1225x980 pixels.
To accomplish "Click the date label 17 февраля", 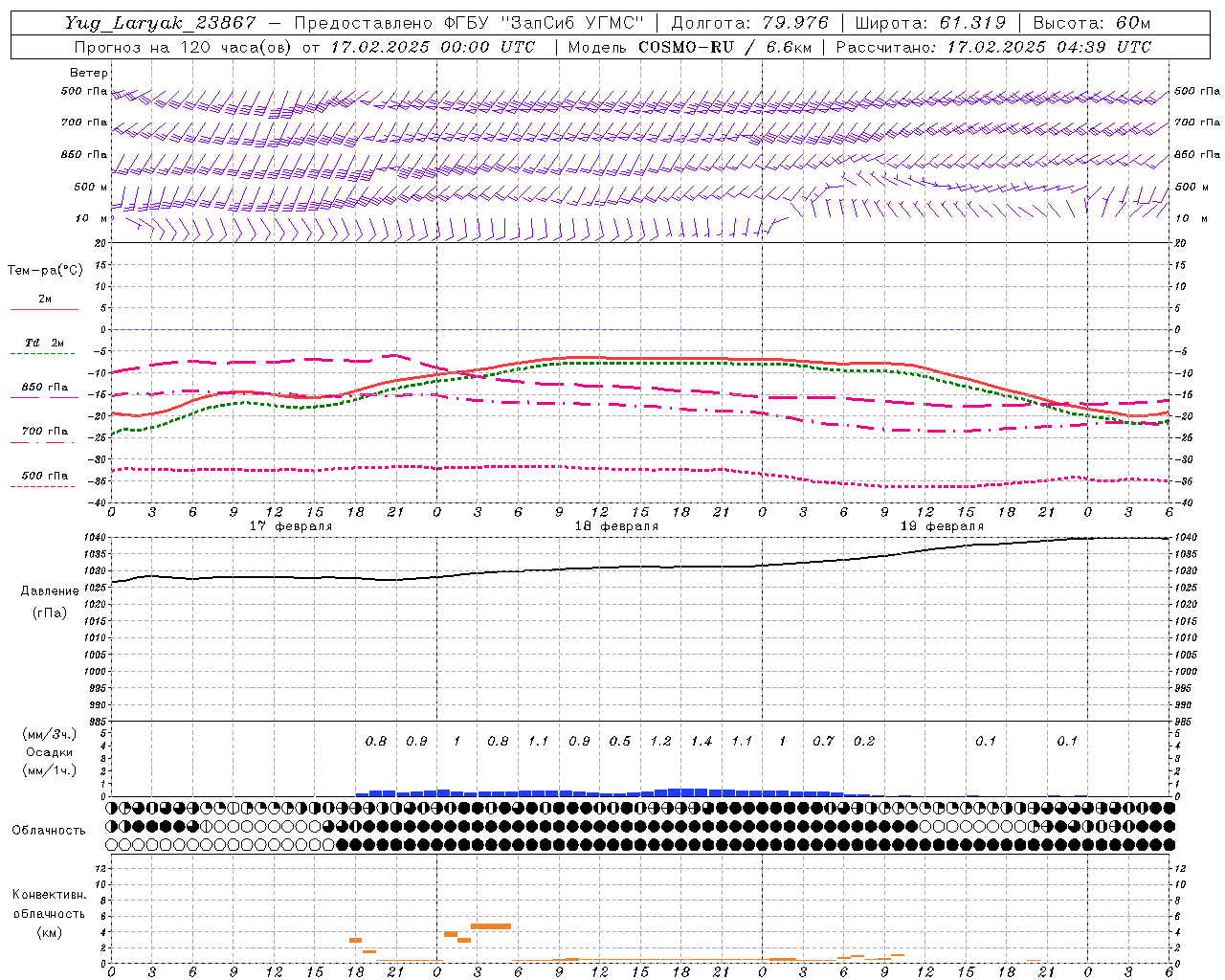I will pos(291,526).
